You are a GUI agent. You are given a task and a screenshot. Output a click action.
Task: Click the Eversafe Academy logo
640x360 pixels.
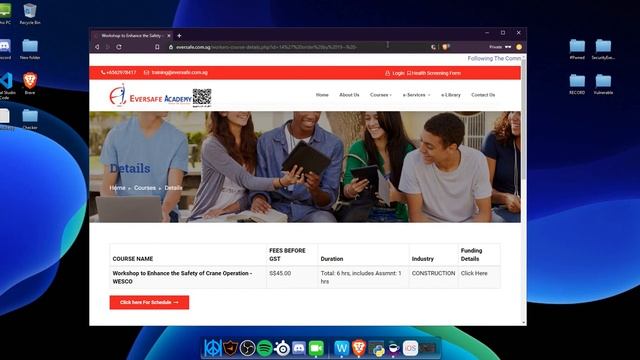pyautogui.click(x=150, y=96)
